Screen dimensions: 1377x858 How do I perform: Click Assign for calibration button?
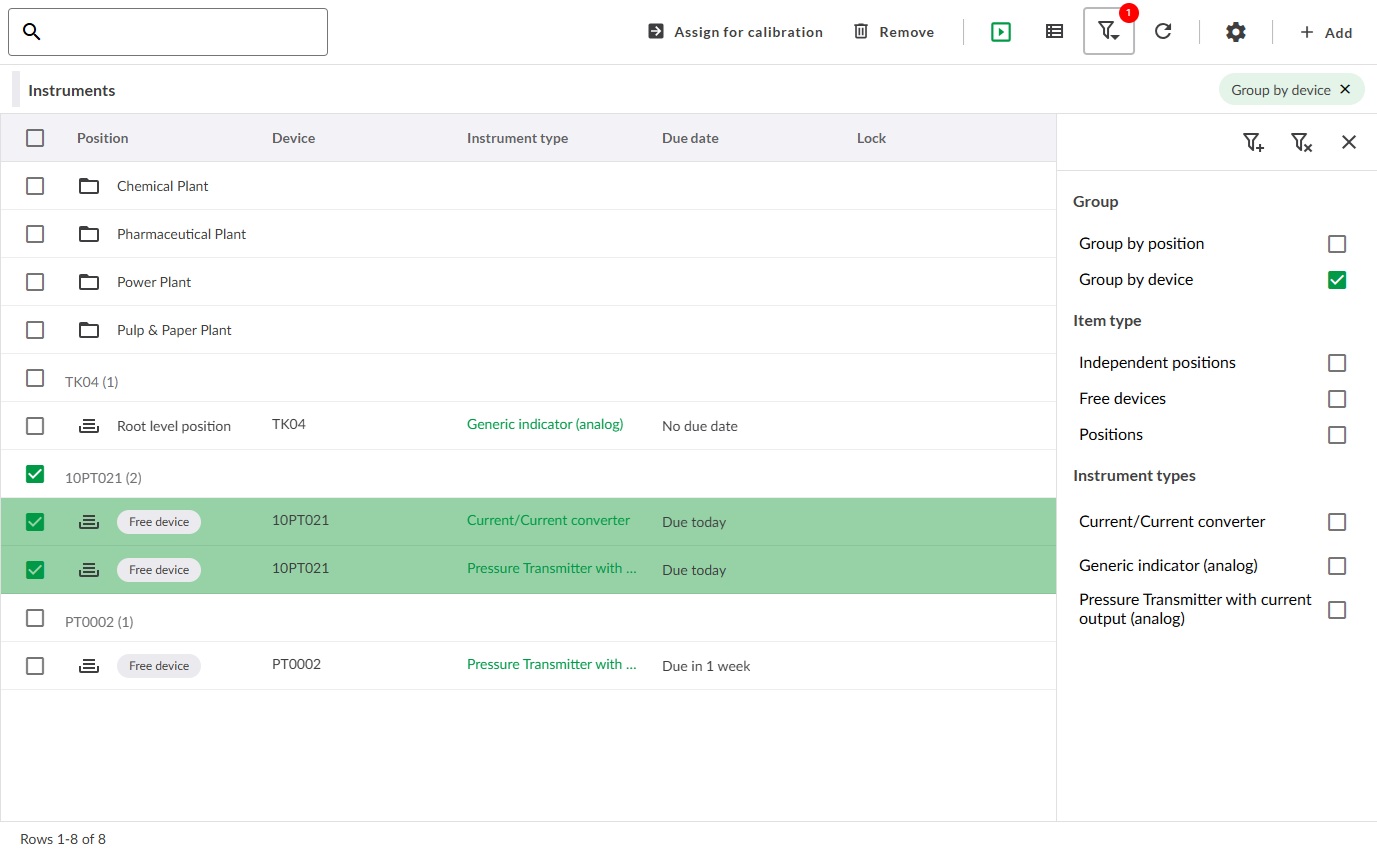click(x=735, y=32)
